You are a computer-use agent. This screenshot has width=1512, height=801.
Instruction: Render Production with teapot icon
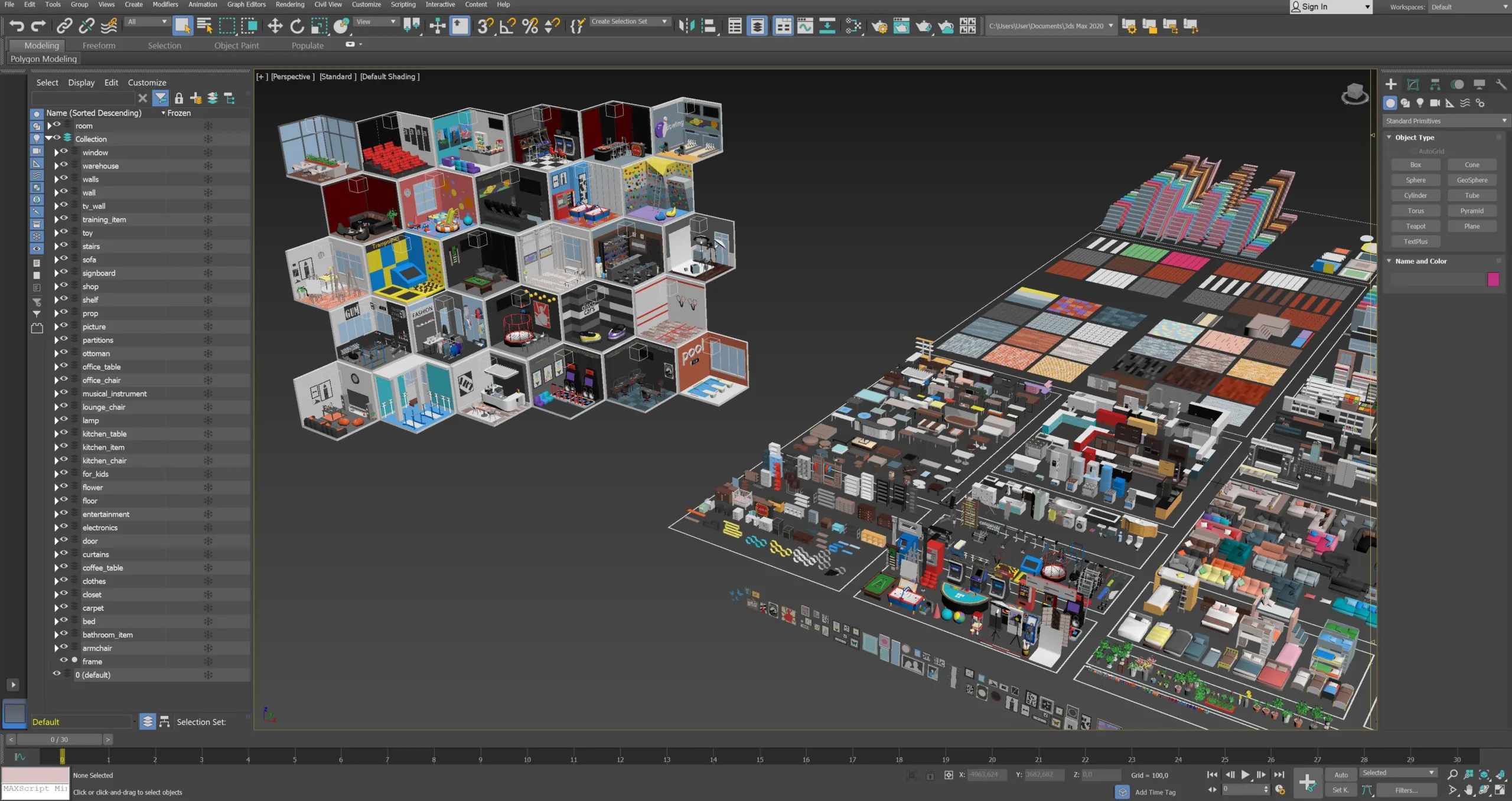(923, 25)
